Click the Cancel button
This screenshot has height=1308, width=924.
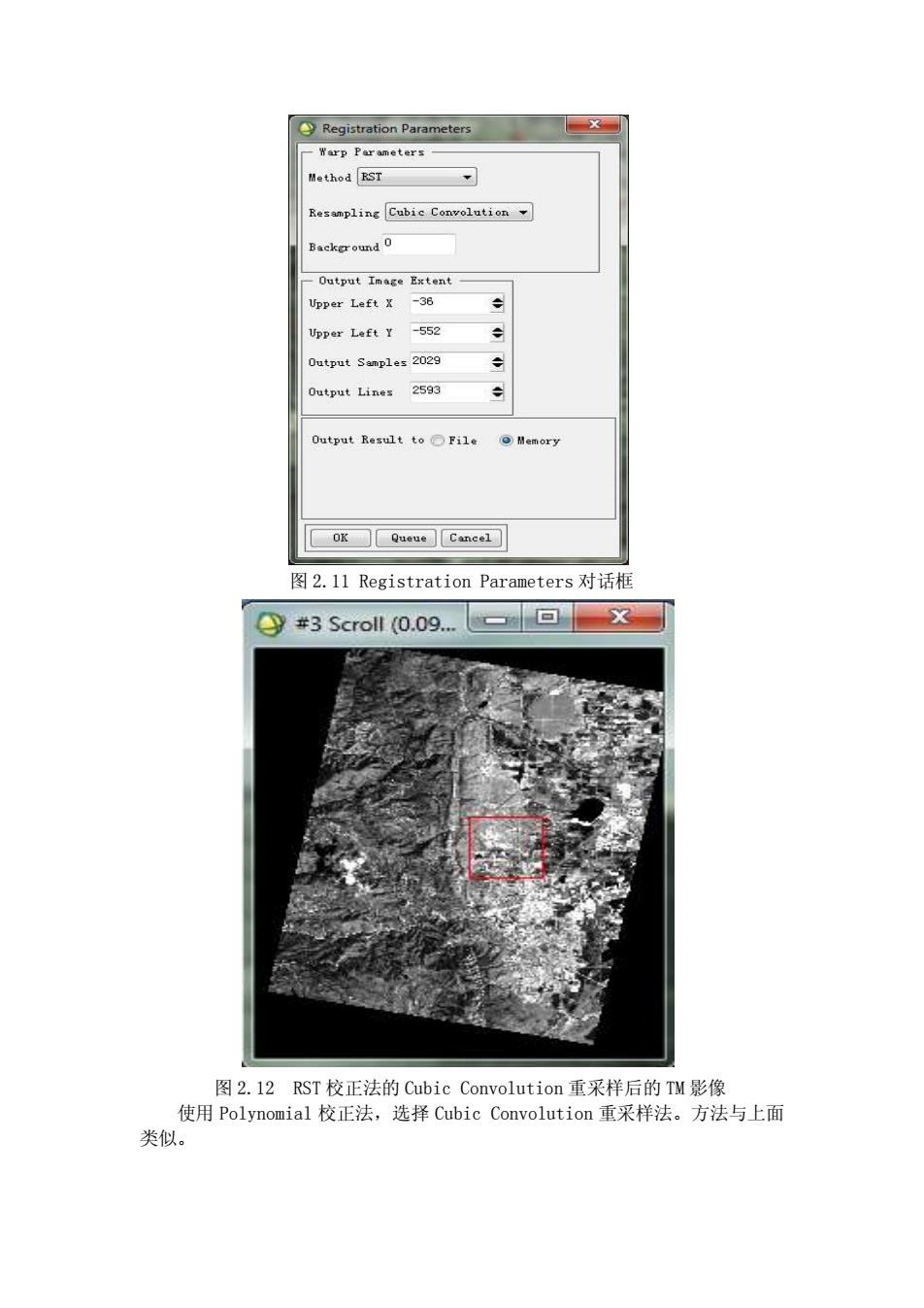tap(470, 538)
